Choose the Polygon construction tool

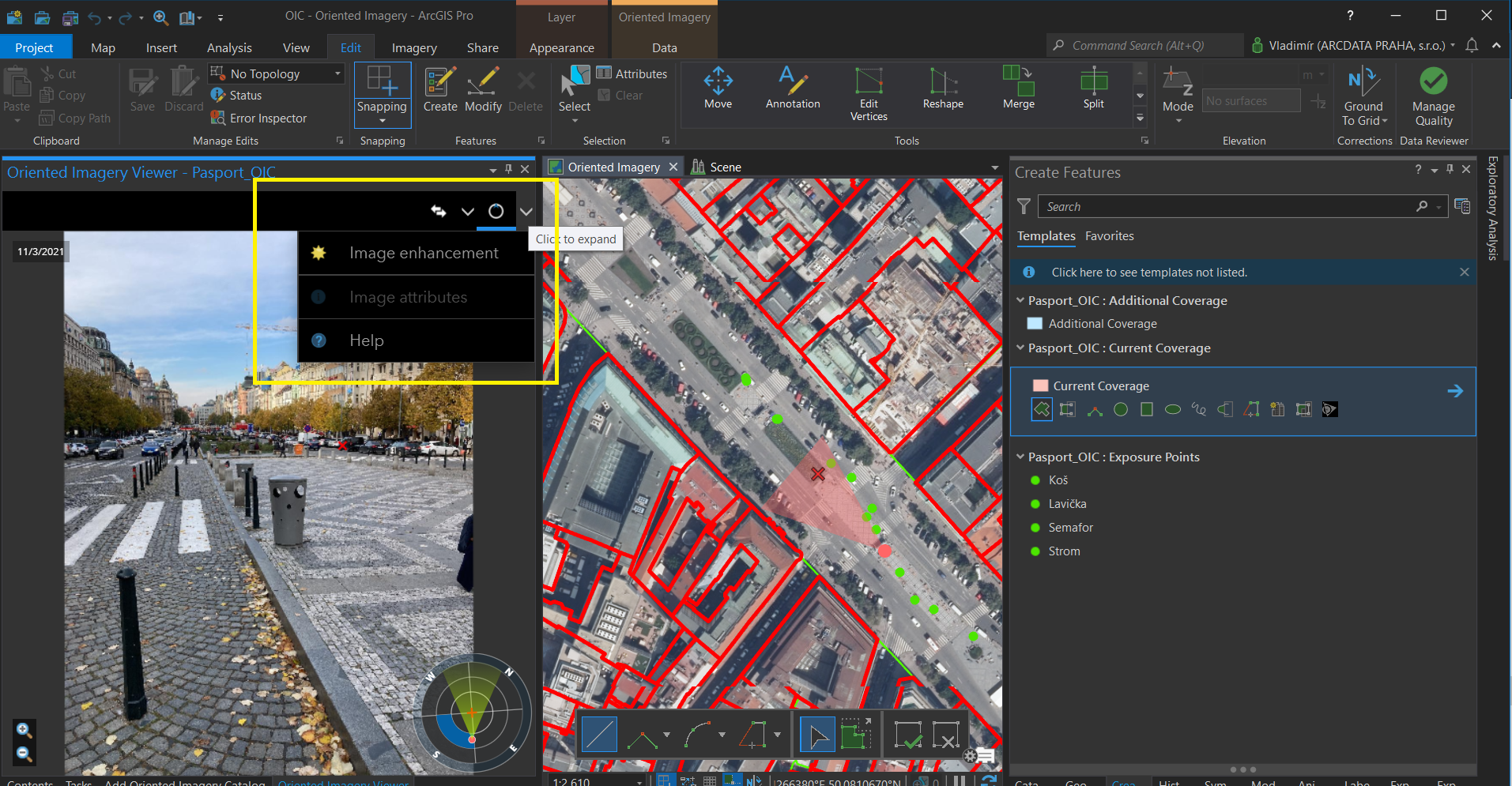pos(1042,409)
